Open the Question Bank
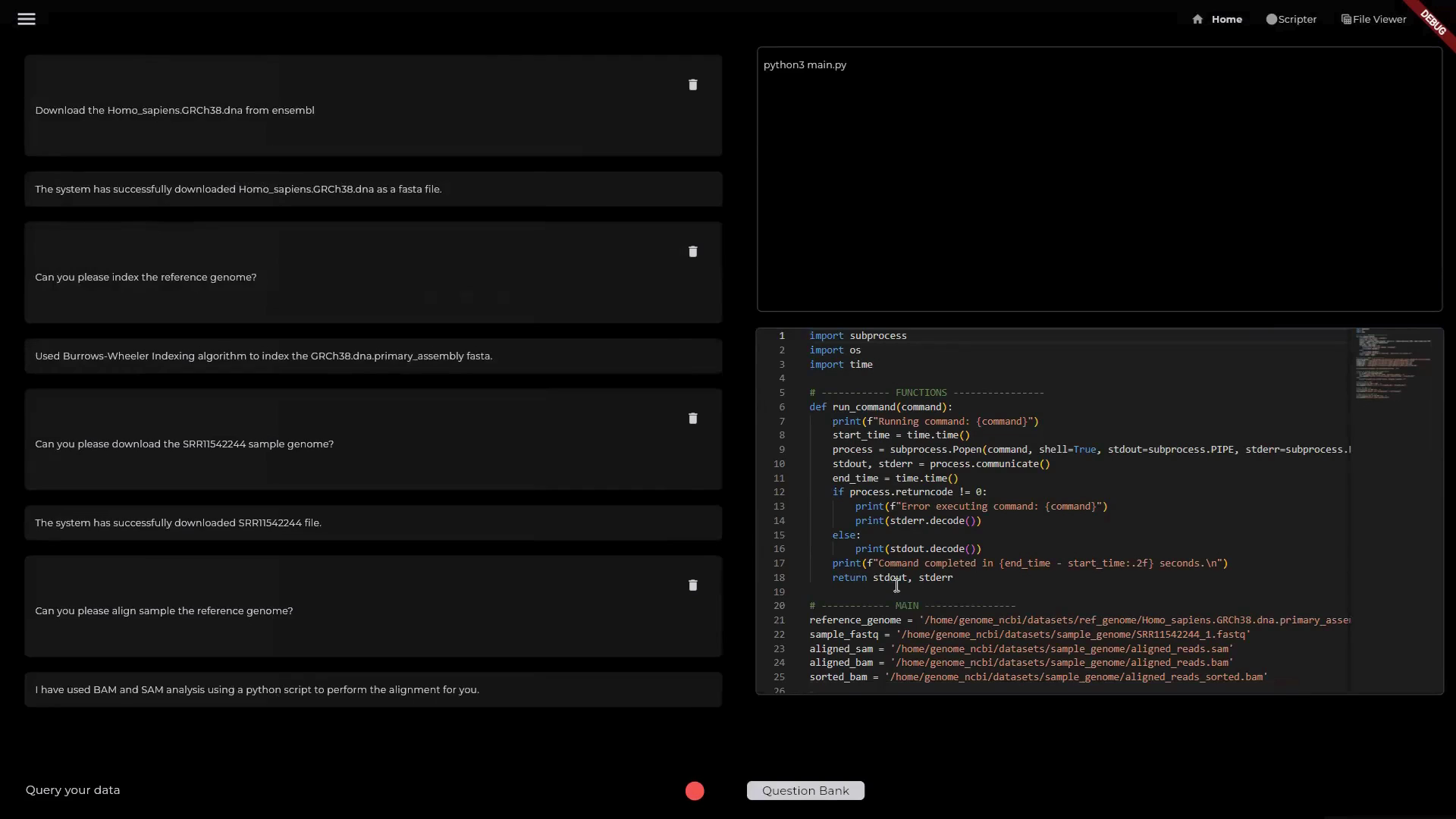 (x=805, y=791)
